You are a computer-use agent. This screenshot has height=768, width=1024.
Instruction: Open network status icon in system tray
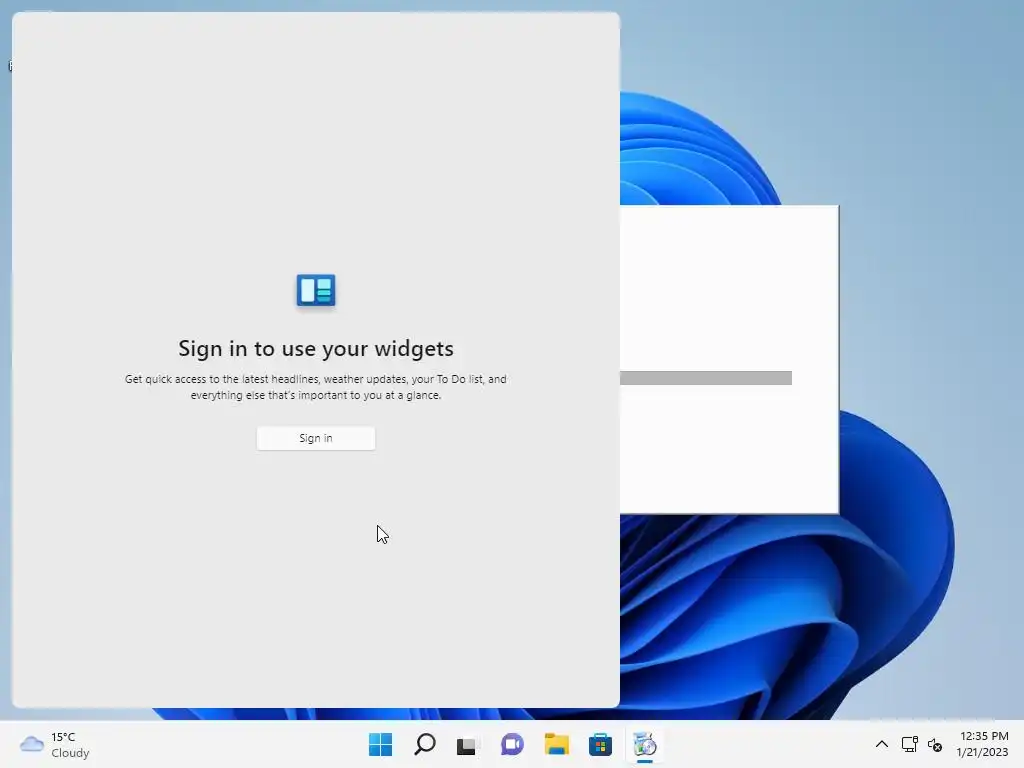point(909,744)
